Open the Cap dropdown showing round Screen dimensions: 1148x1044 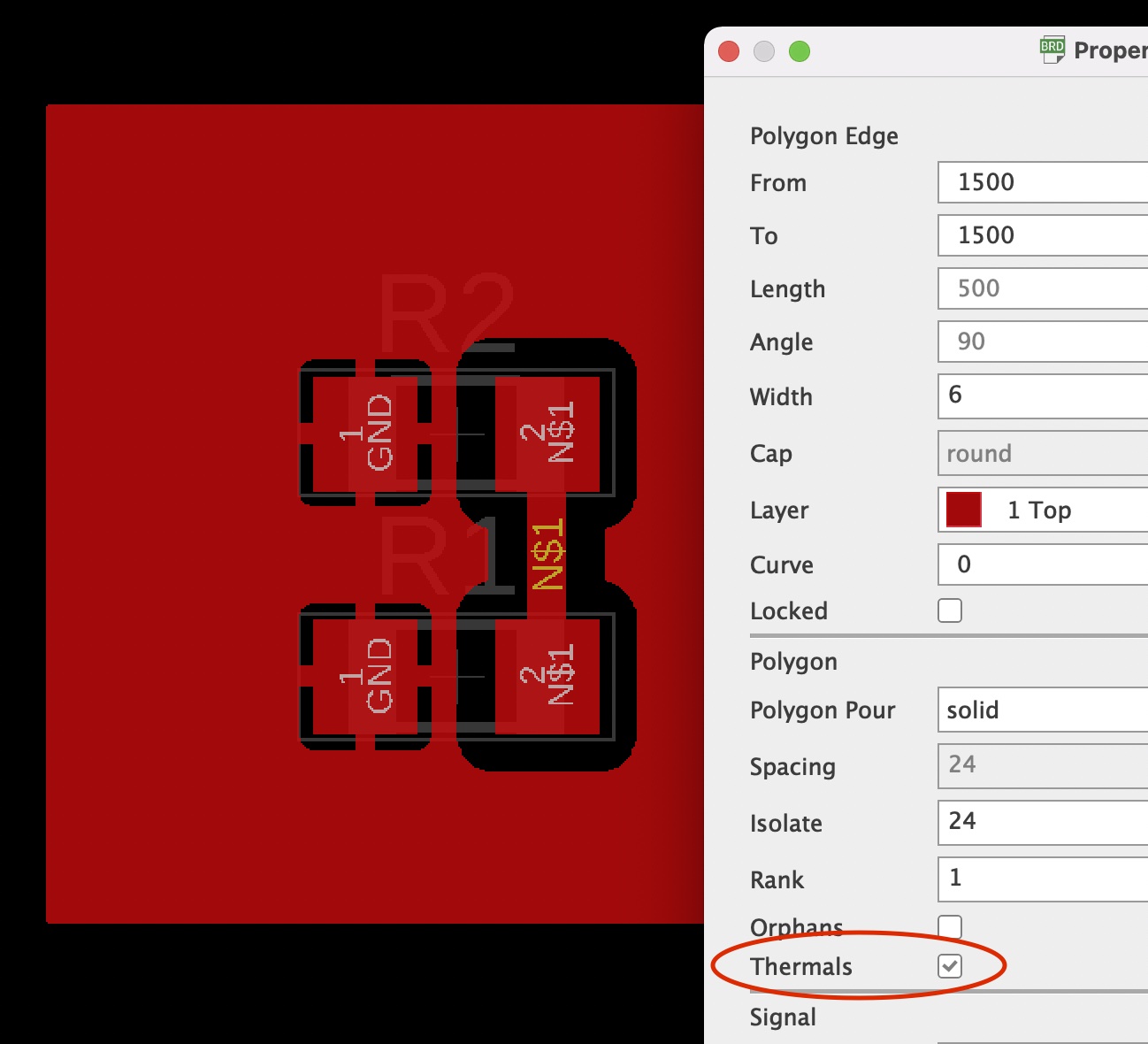(1042, 454)
